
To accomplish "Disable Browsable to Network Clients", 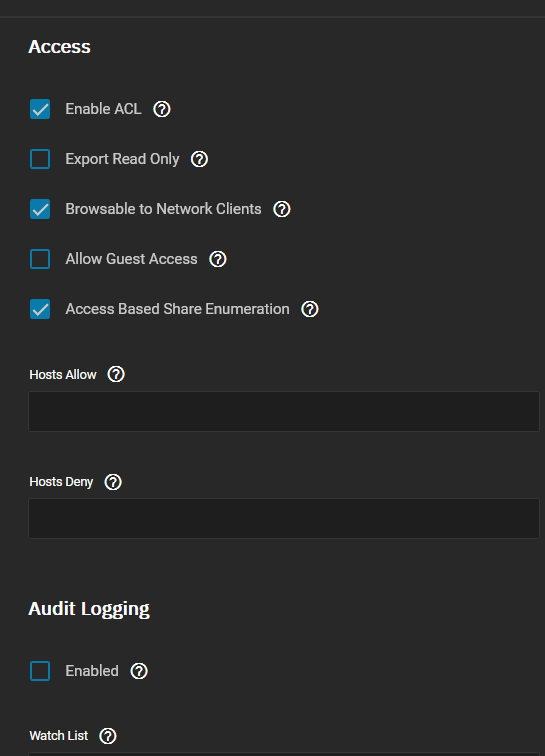I will pyautogui.click(x=40, y=209).
